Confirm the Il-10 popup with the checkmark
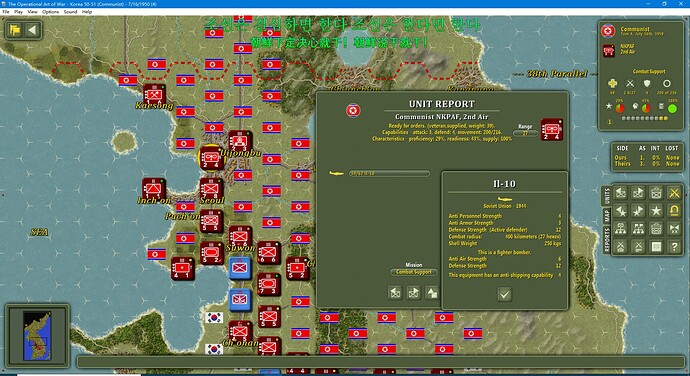 [x=504, y=294]
